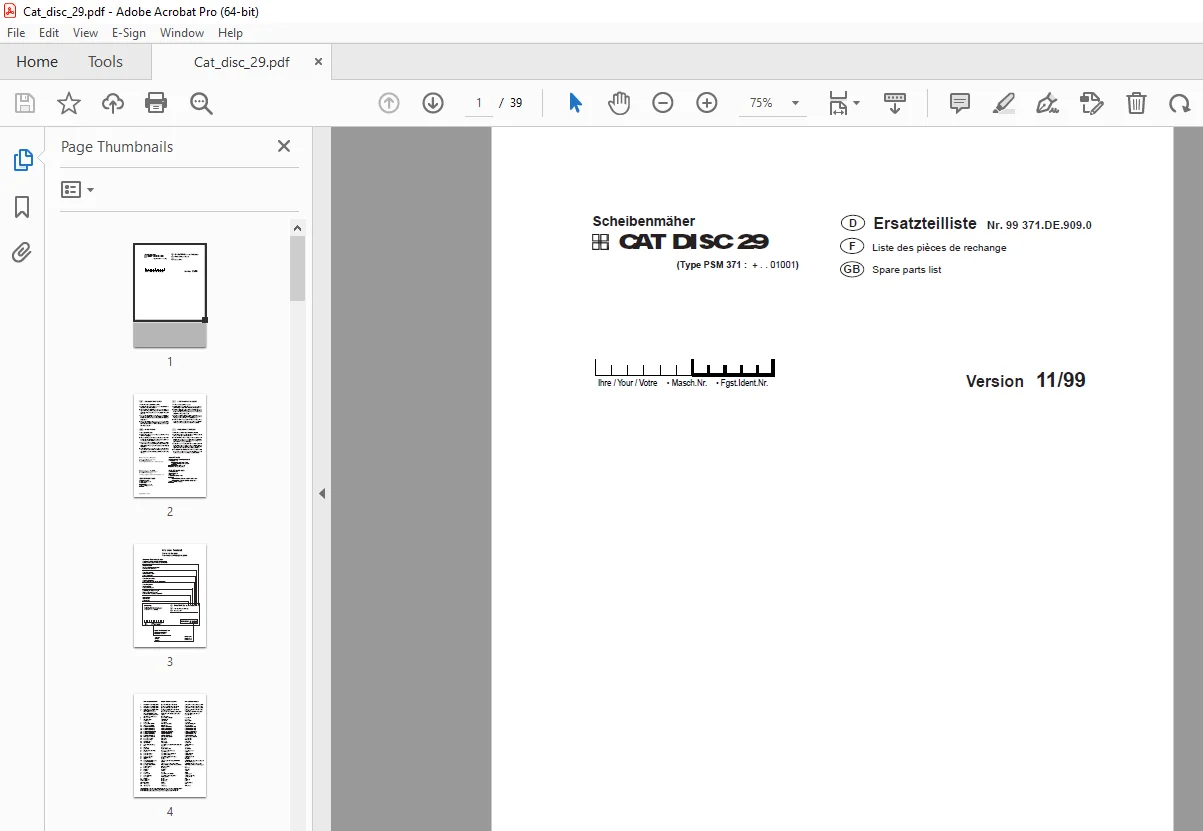Click the Nr. 99 371.DE.909.0 text
This screenshot has height=831, width=1203.
(1039, 225)
